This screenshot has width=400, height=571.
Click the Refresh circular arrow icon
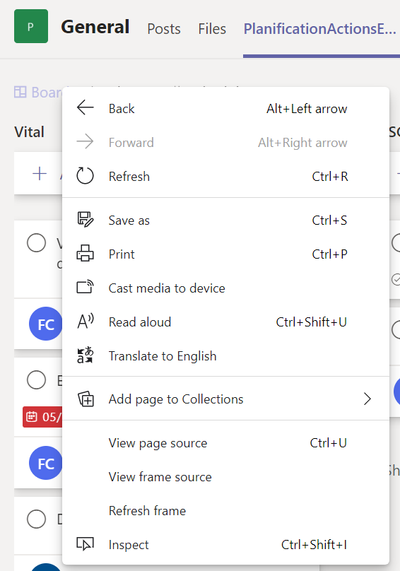point(85,176)
